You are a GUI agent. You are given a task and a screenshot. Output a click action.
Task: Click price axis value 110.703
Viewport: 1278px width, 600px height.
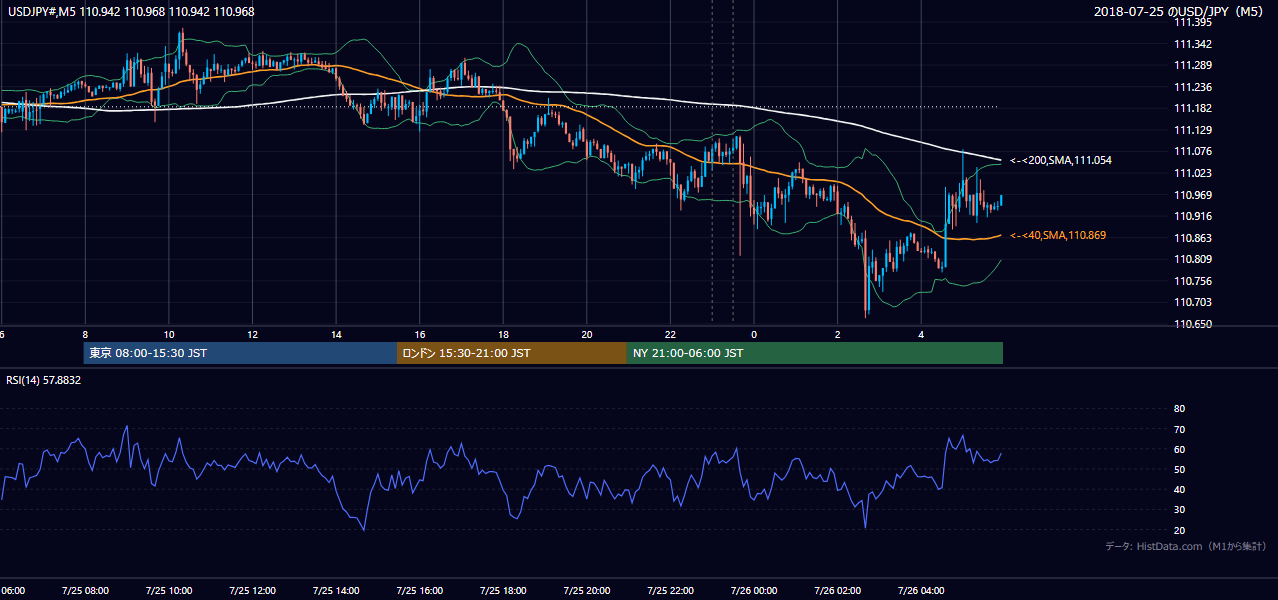coord(1192,302)
